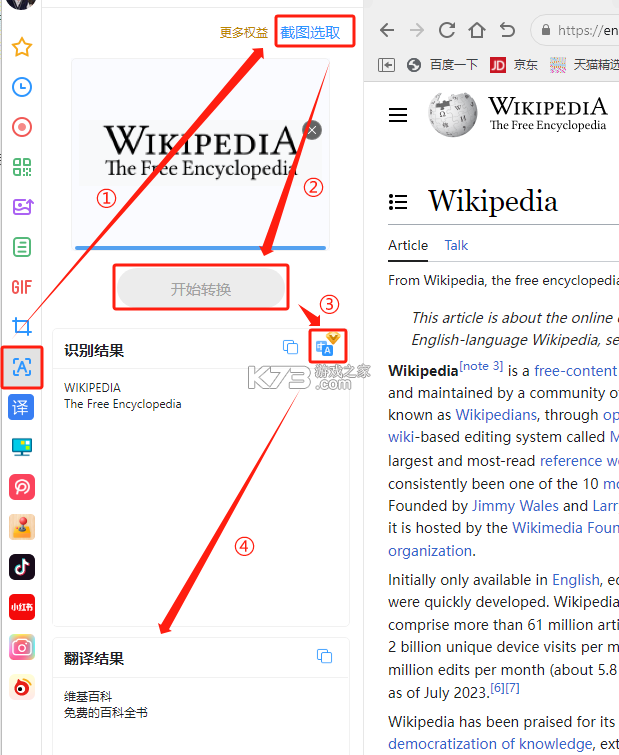The height and width of the screenshot is (755, 619).
Task: Open the favorites star in sidebar
Action: pyautogui.click(x=22, y=47)
